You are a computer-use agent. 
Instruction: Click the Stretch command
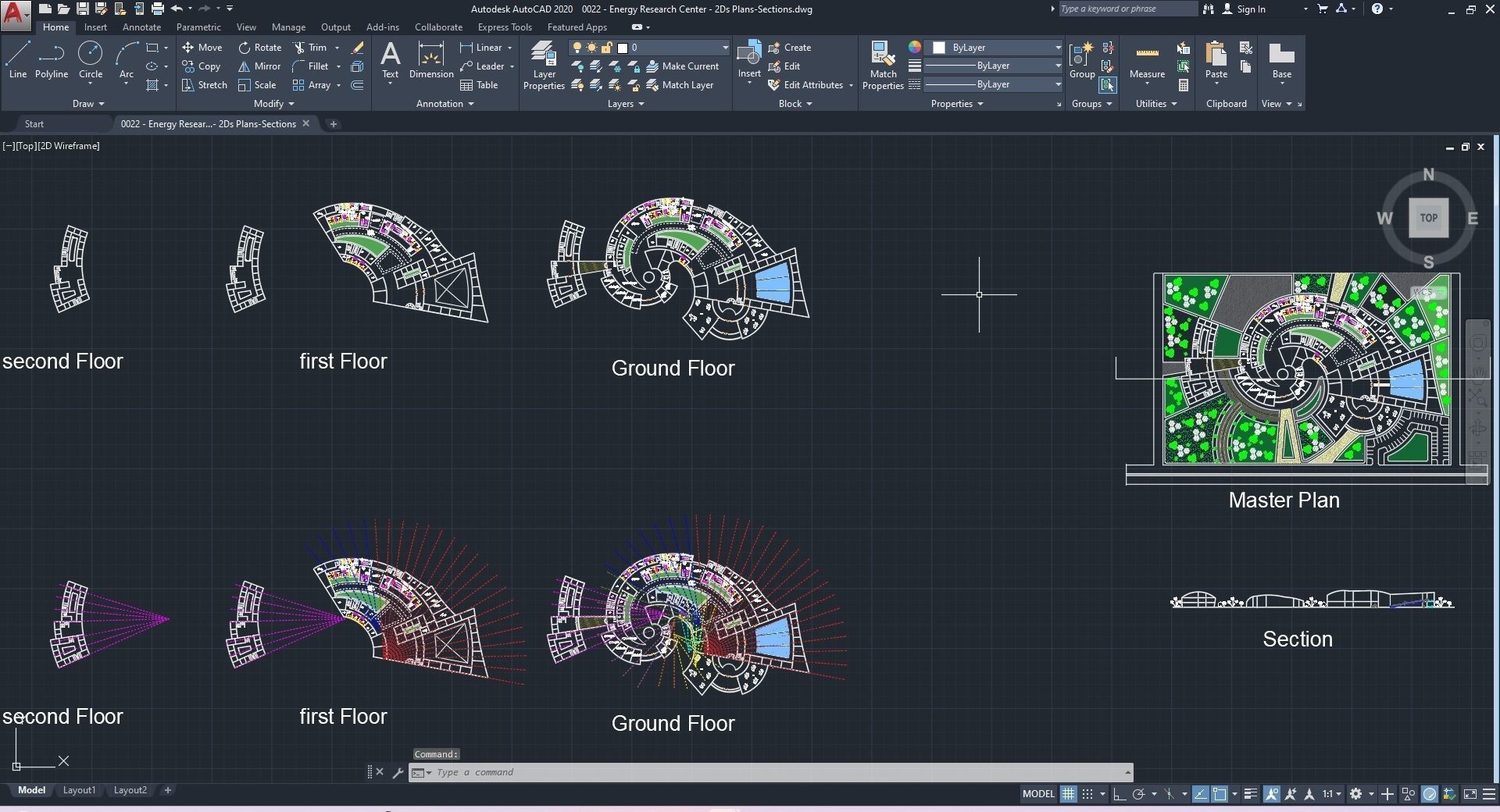pyautogui.click(x=204, y=85)
